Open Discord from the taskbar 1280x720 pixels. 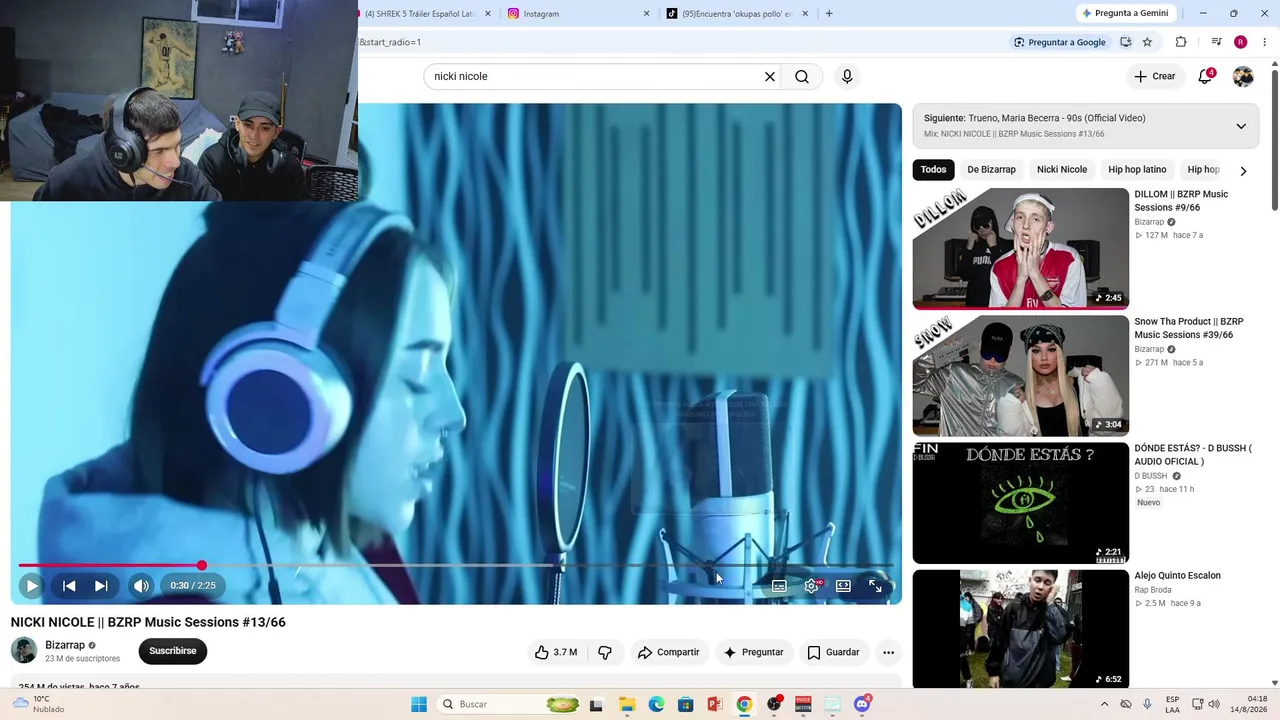[862, 704]
